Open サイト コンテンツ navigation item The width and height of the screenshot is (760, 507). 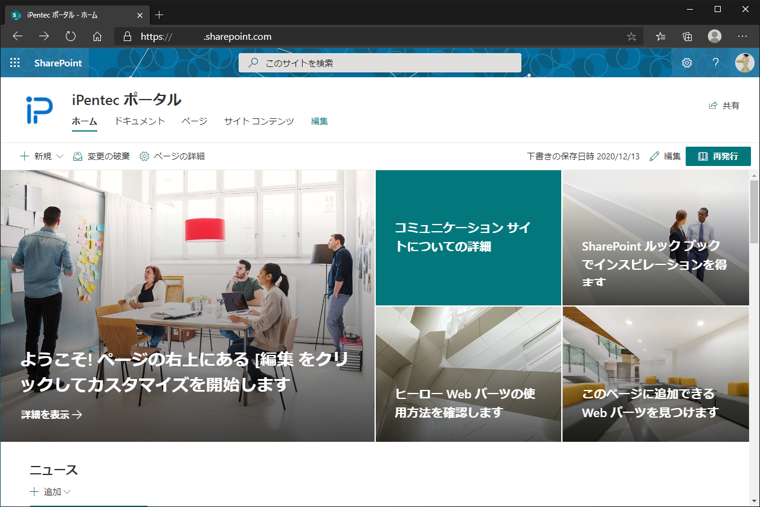click(259, 121)
